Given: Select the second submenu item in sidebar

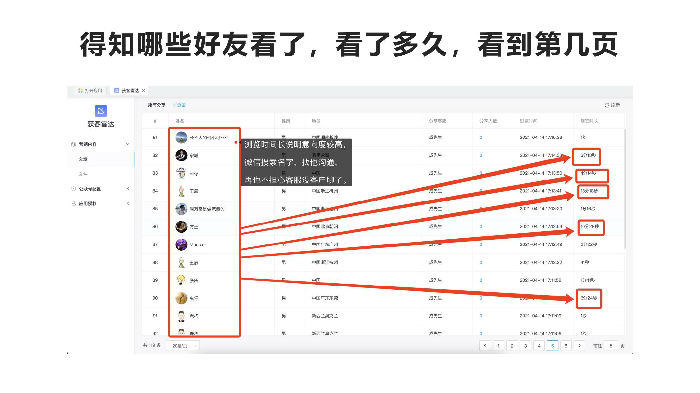Looking at the screenshot, I should pos(101,174).
